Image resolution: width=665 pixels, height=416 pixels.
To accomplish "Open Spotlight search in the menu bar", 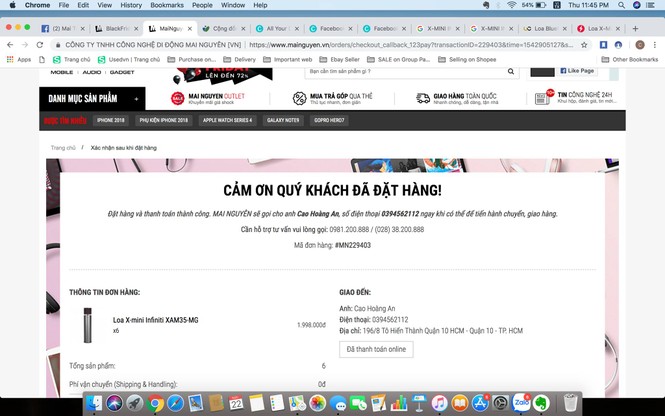I will point(621,5).
